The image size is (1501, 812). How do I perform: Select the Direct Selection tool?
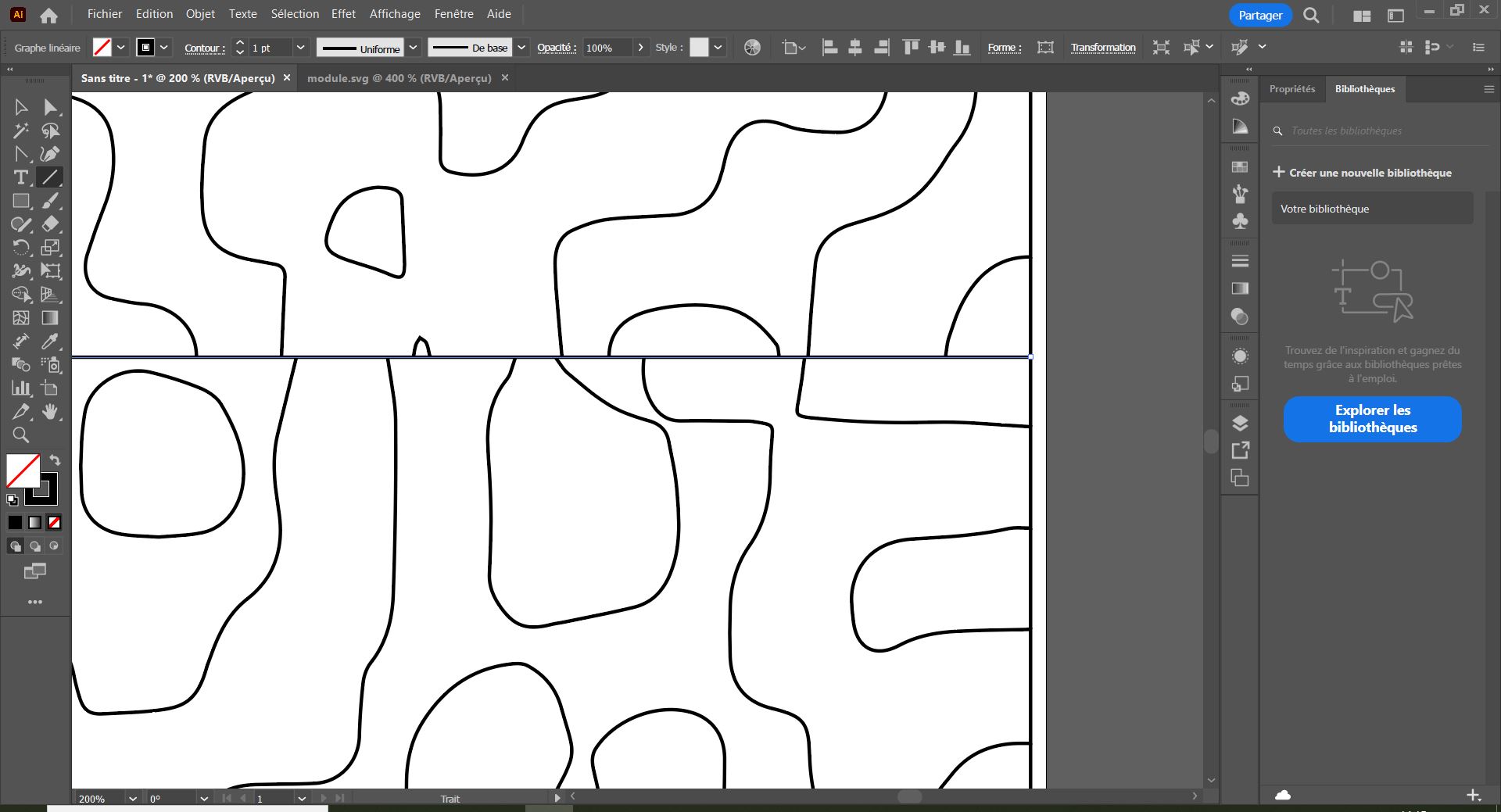[x=50, y=107]
